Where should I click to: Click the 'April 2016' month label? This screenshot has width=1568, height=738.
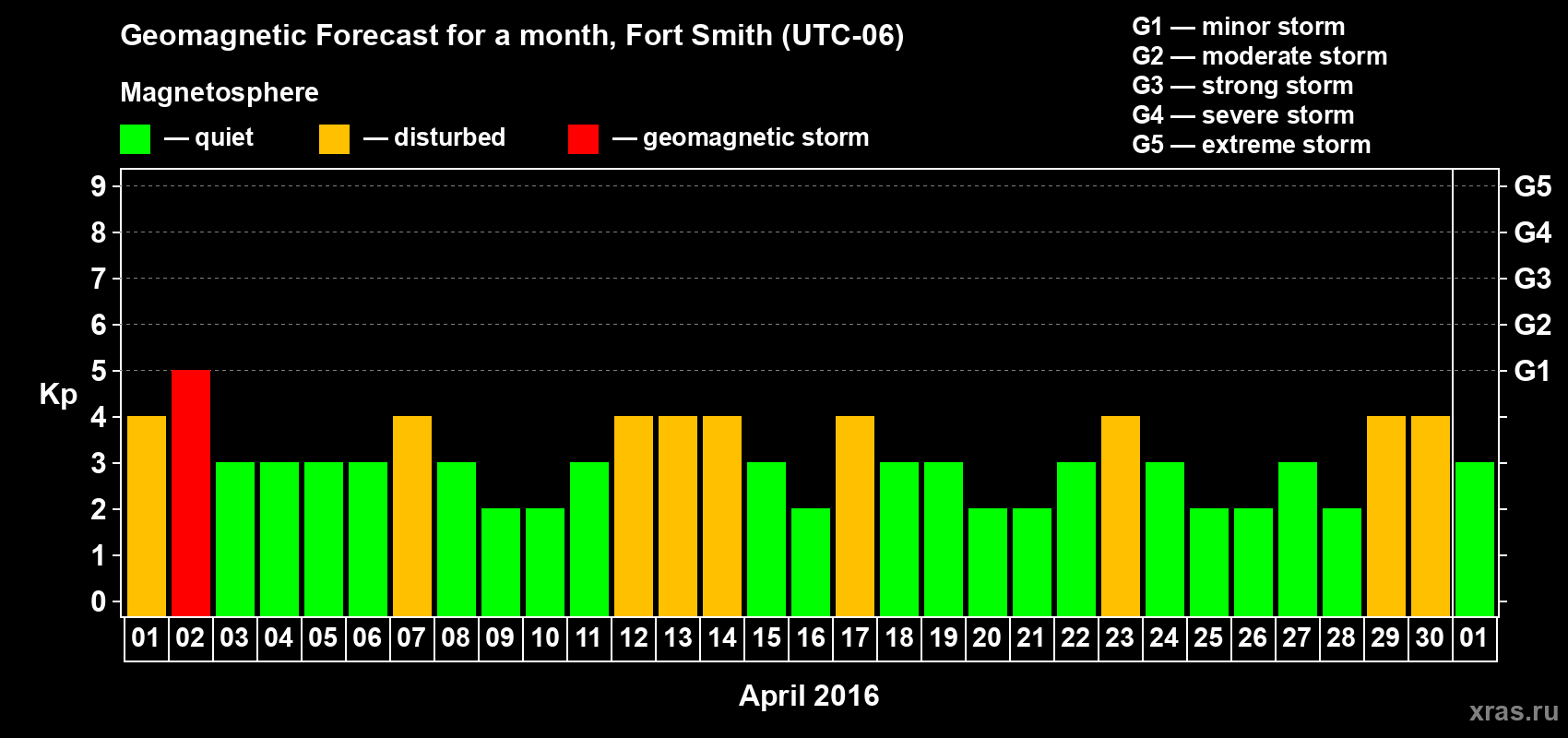809,696
